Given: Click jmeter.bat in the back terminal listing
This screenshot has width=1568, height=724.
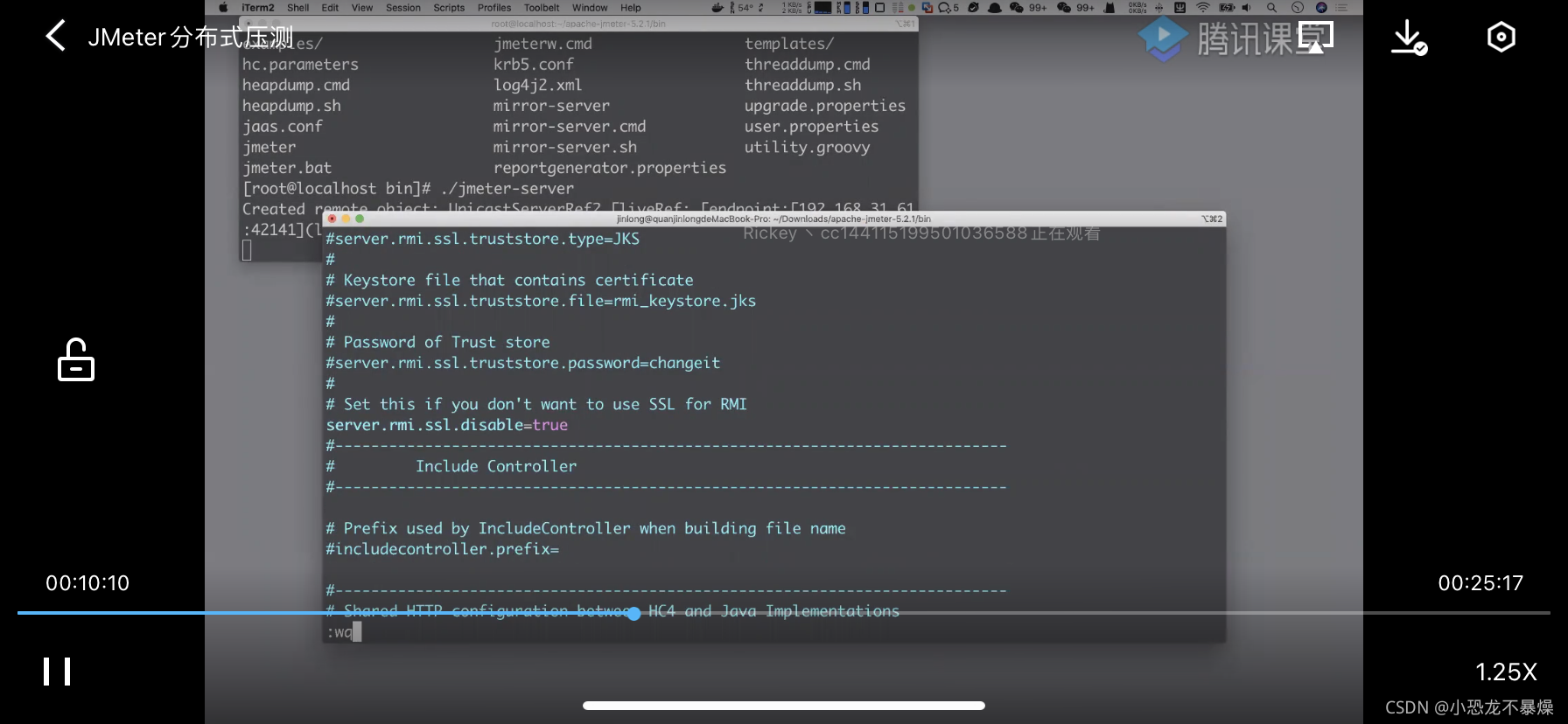Looking at the screenshot, I should tap(287, 168).
